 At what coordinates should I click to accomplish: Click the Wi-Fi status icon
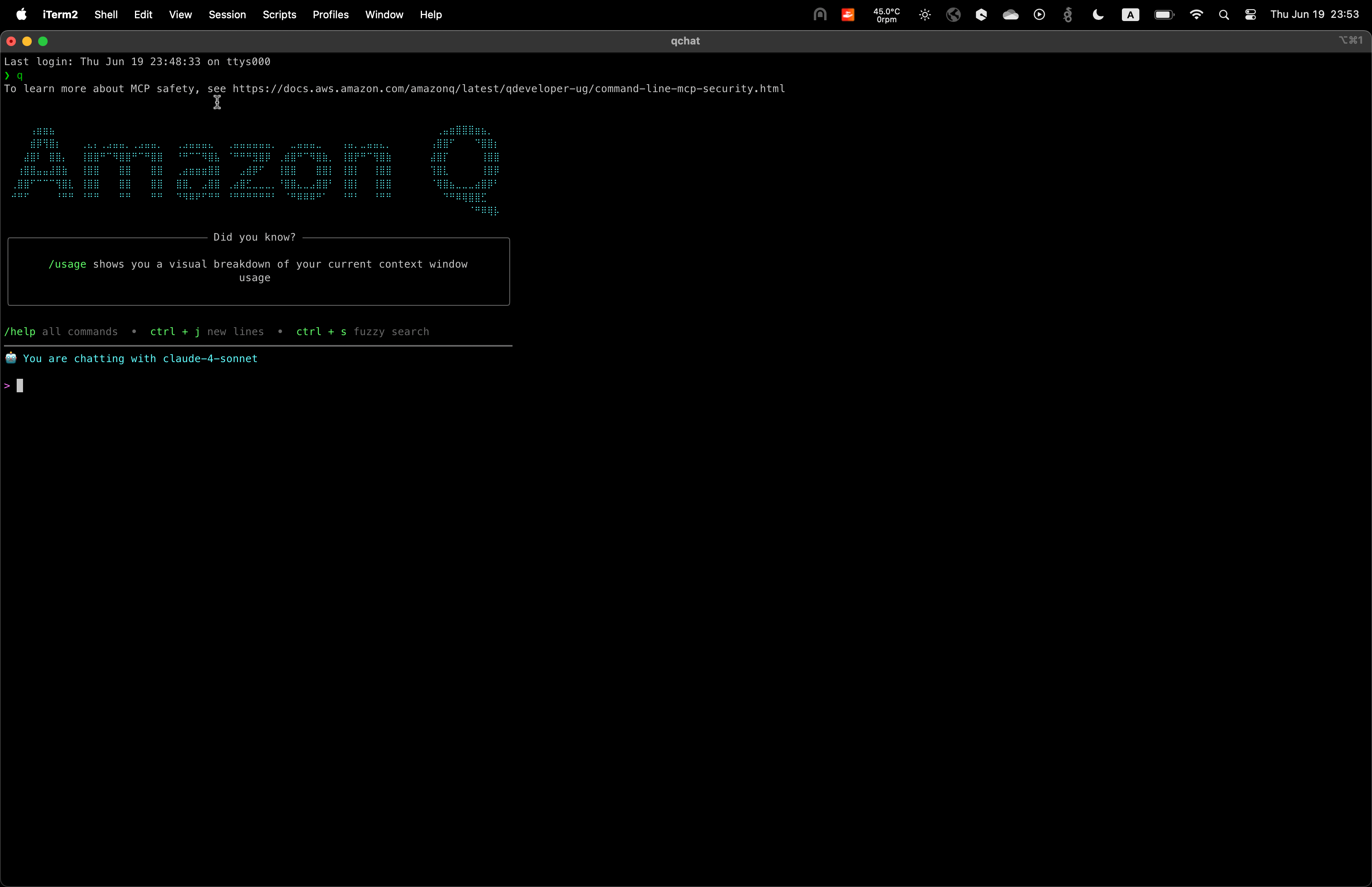click(1196, 15)
